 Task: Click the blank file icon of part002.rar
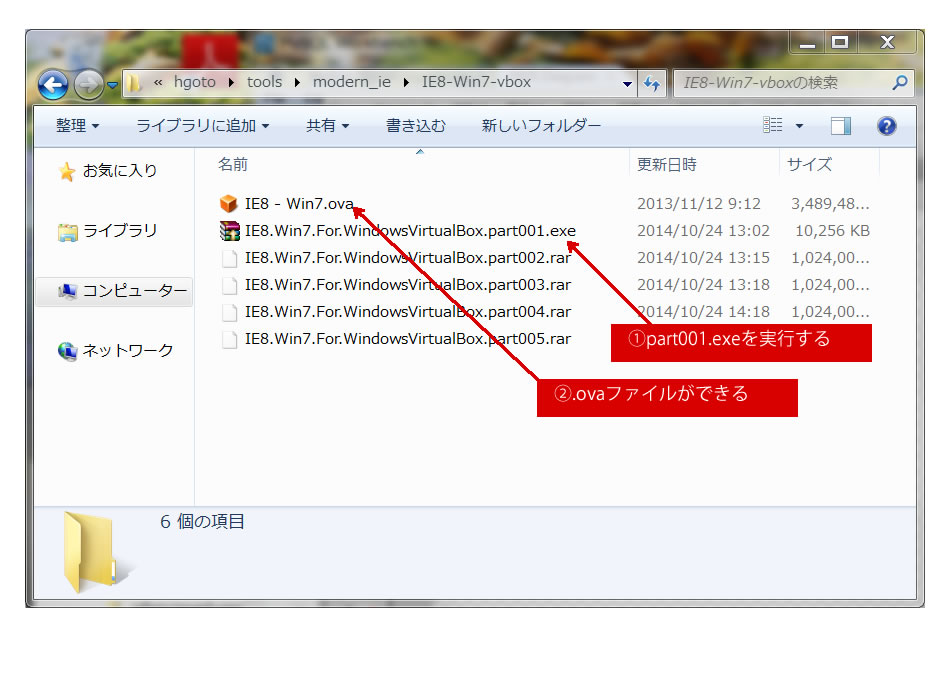(229, 258)
